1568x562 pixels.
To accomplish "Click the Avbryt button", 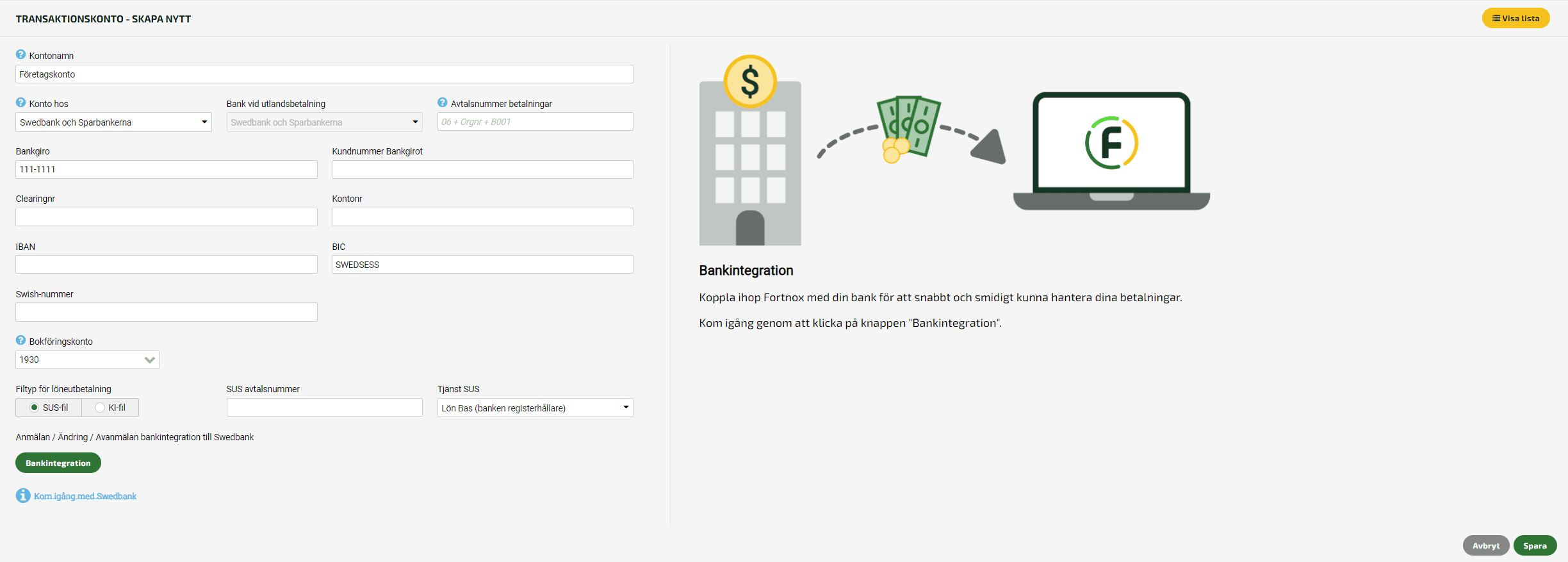I will pos(1486,545).
